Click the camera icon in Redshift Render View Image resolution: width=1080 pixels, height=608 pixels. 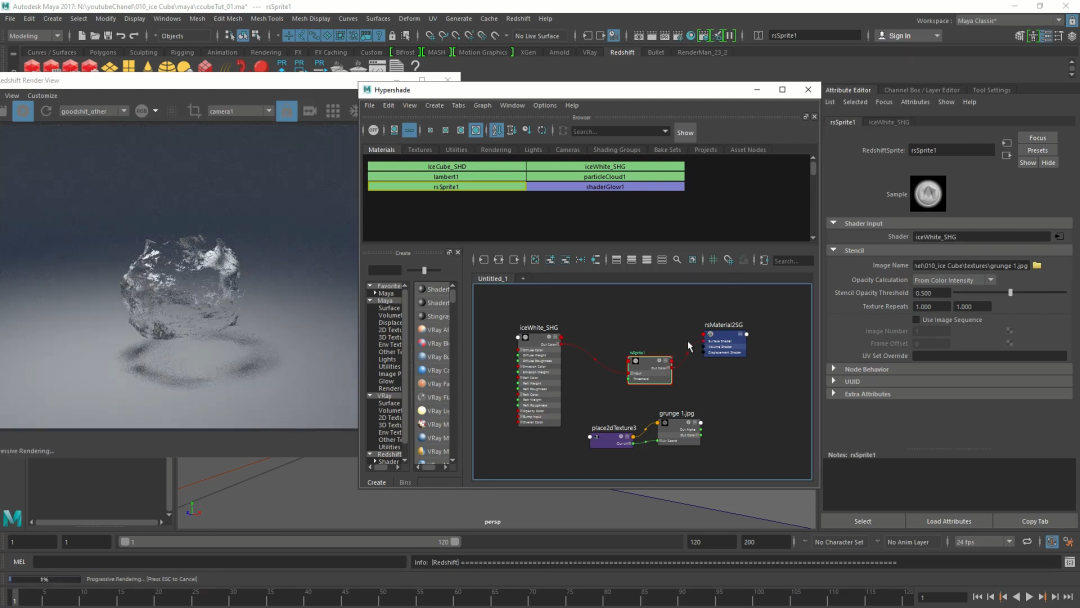tap(310, 111)
